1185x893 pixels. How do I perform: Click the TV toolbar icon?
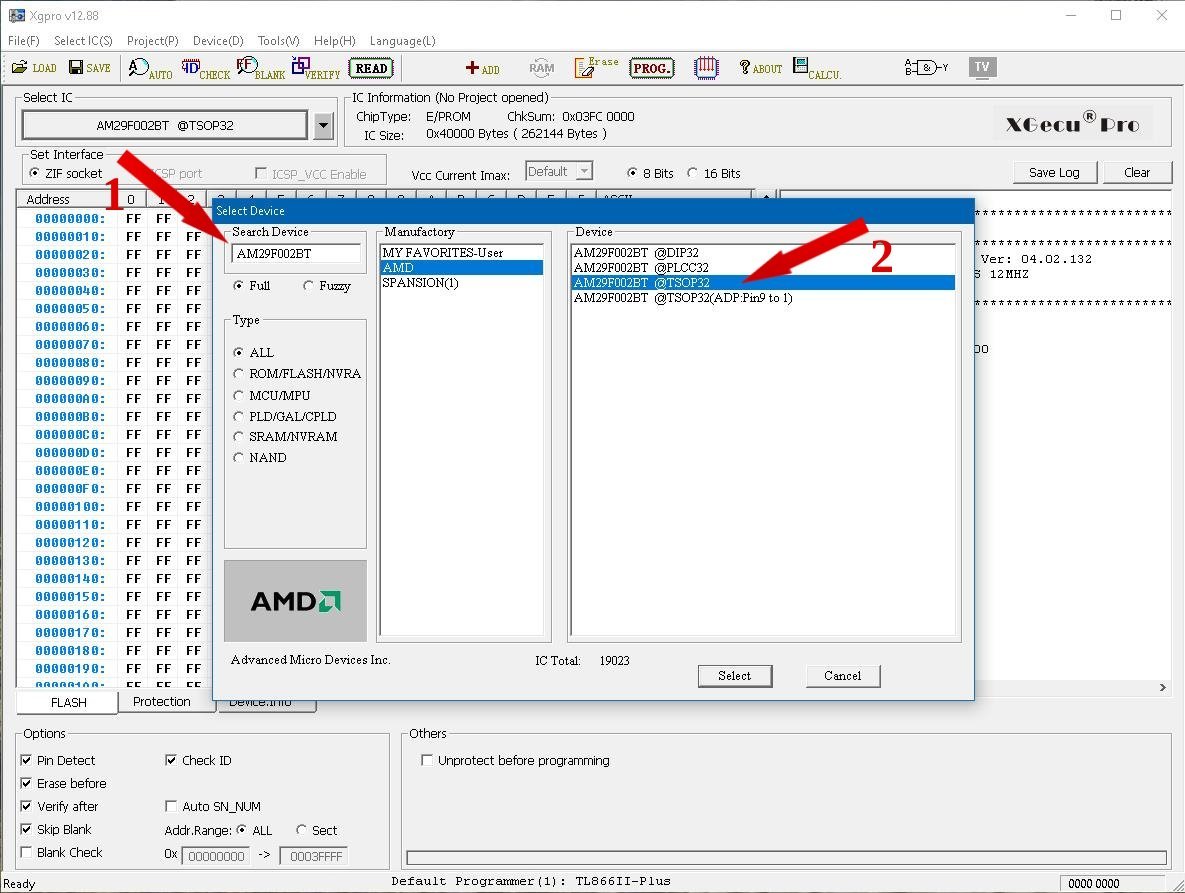pos(982,67)
